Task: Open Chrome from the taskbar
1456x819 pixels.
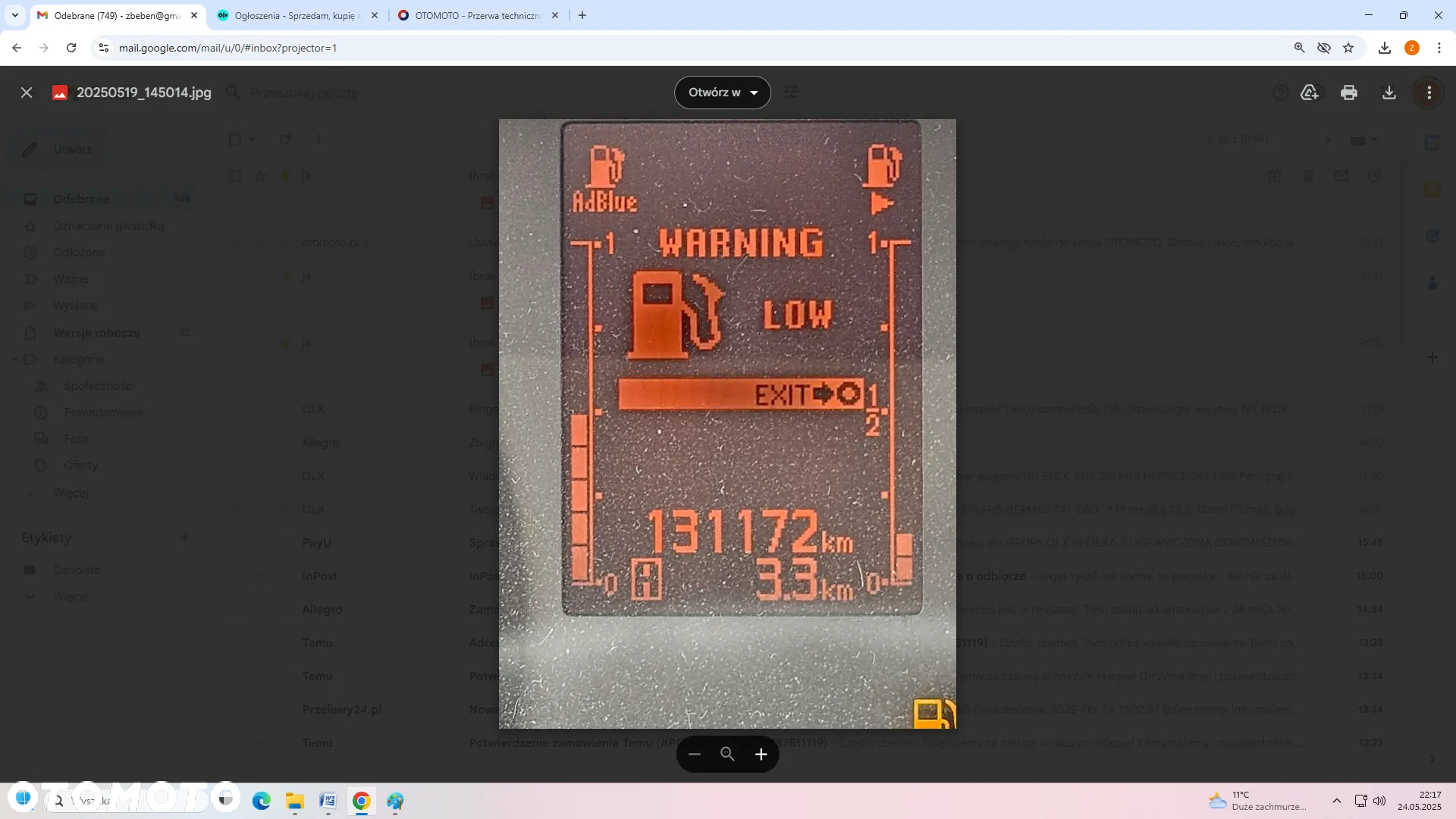Action: coord(362,801)
